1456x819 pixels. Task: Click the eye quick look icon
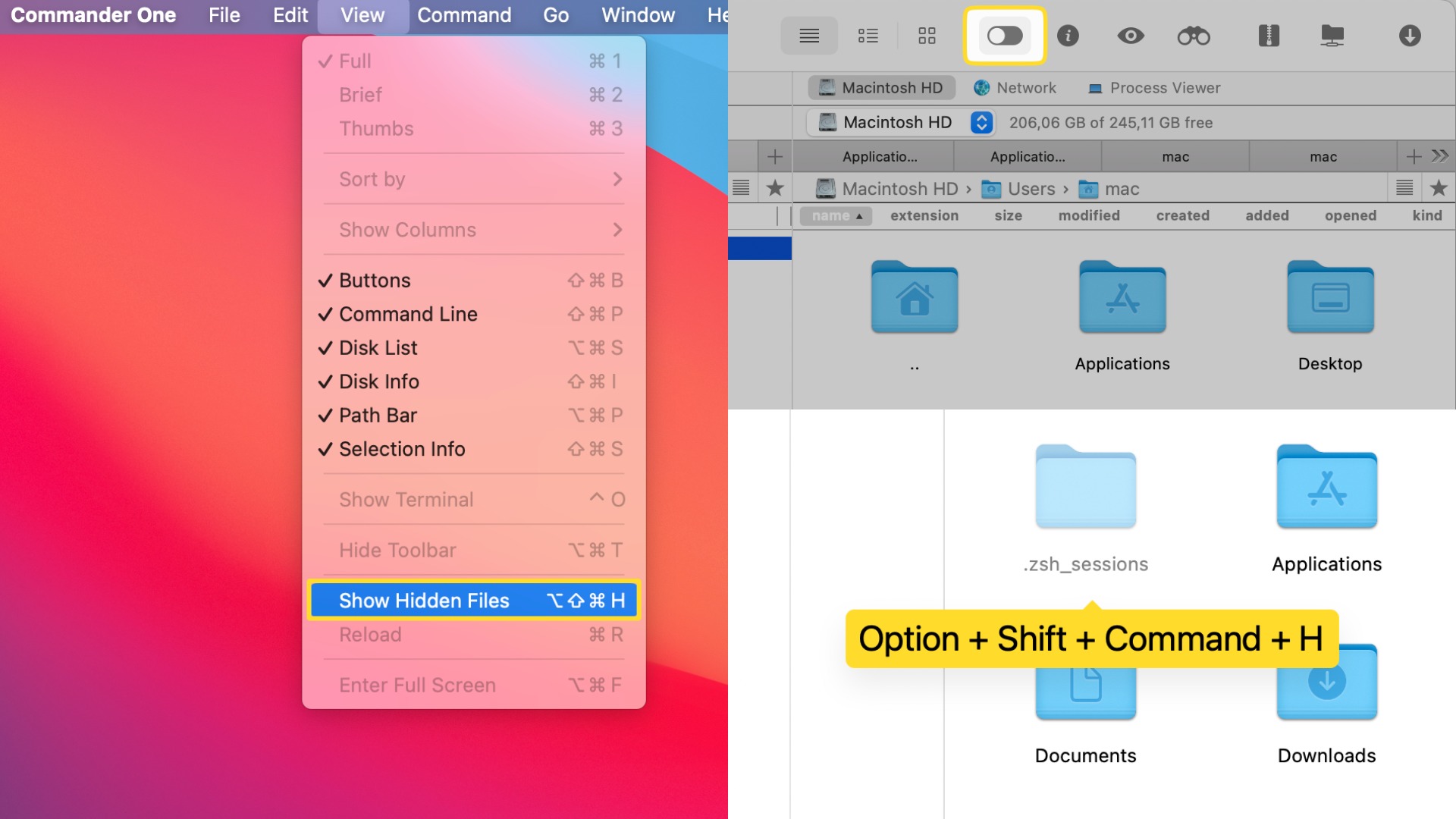coord(1130,36)
